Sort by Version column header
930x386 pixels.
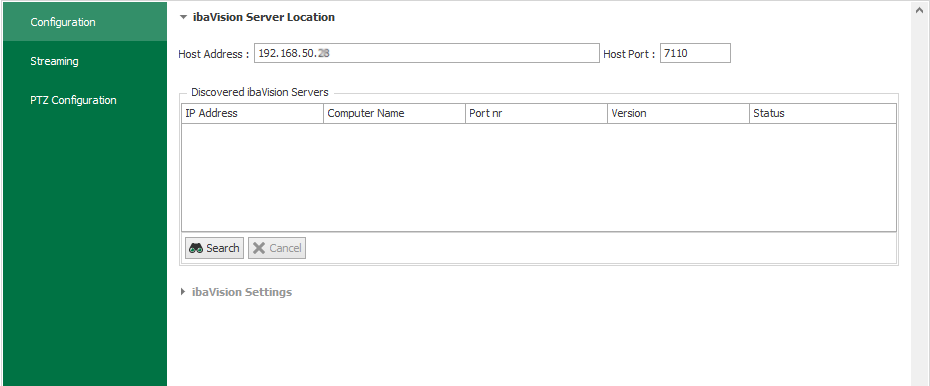click(x=678, y=113)
